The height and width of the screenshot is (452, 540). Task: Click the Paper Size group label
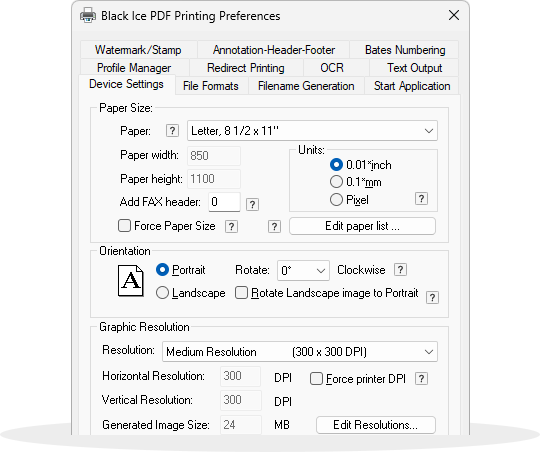(126, 108)
